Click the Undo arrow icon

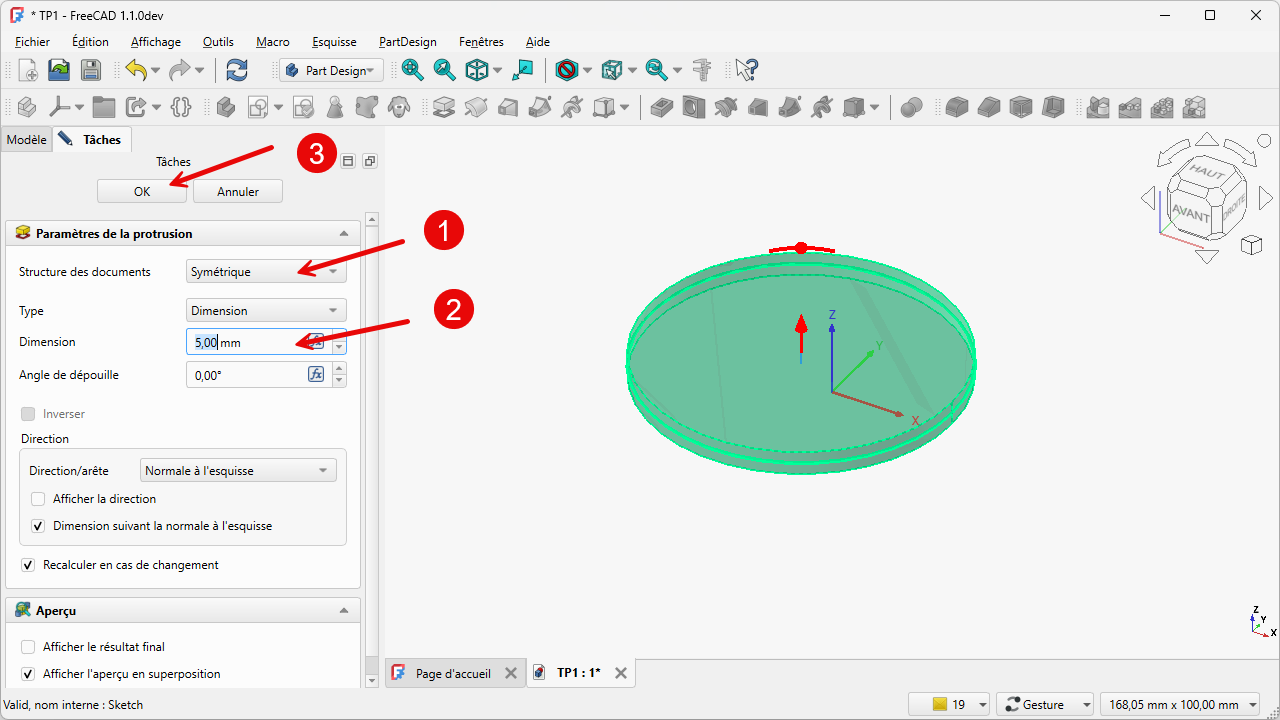tap(135, 70)
